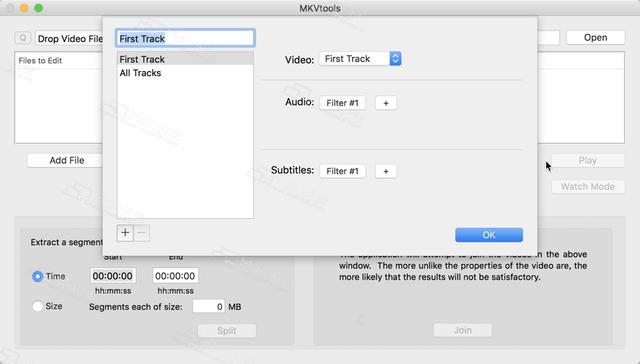Click the Open button

595,38
